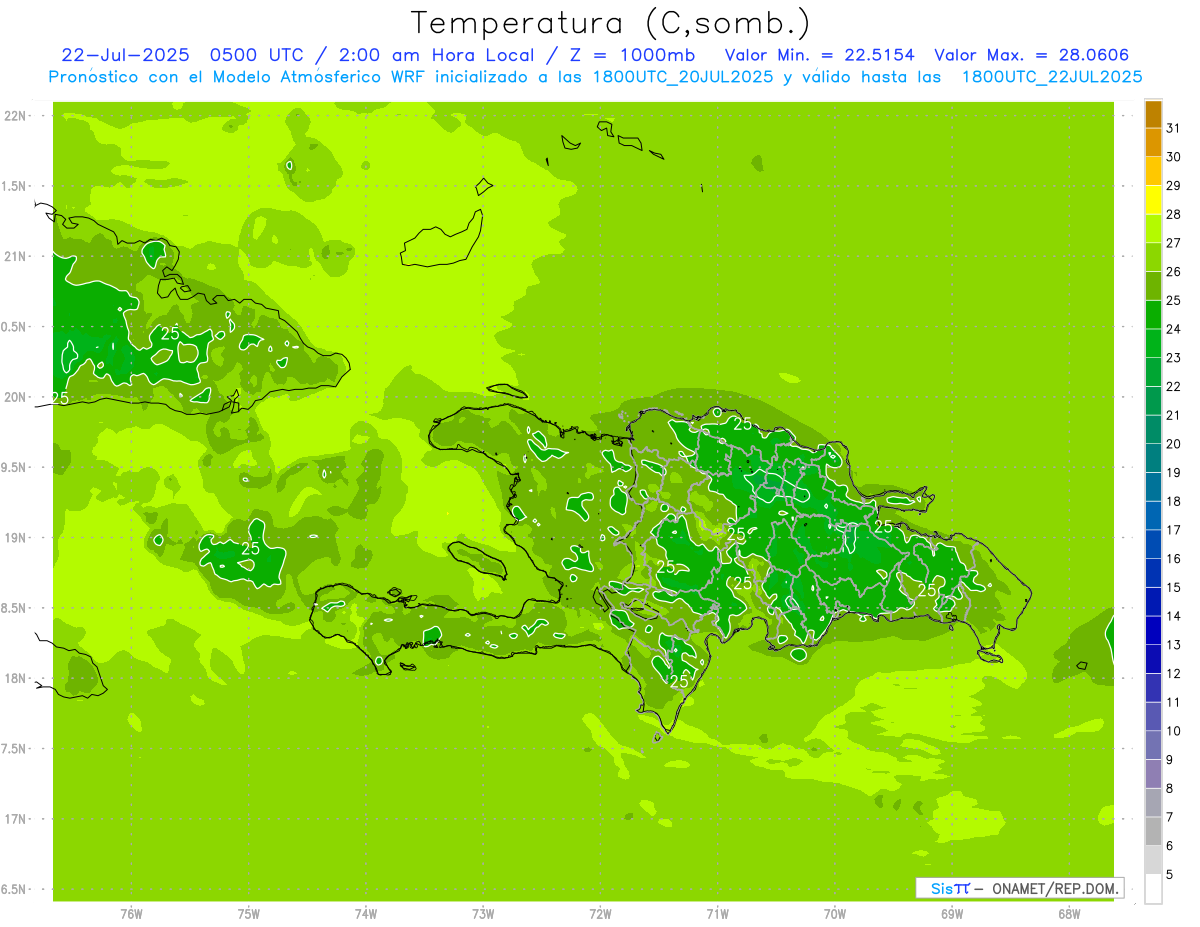Viewport: 1200px width, 927px height.
Task: Click the title "Temperatura (C,somb.)"
Action: tap(611, 23)
